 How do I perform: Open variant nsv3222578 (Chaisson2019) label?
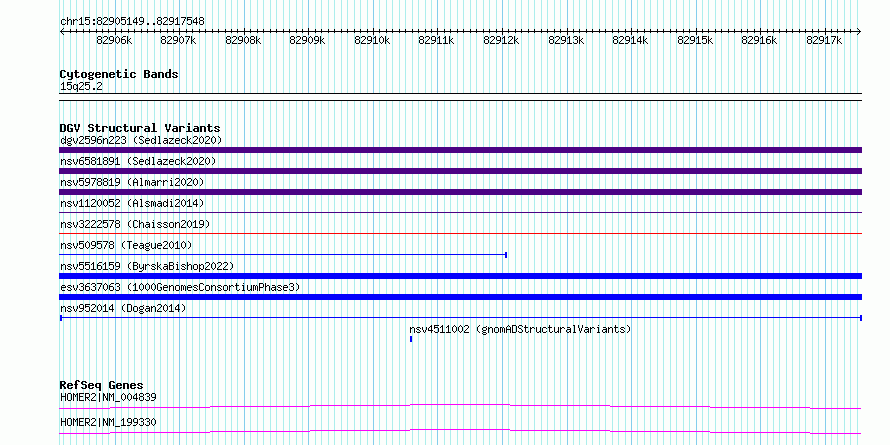click(135, 224)
